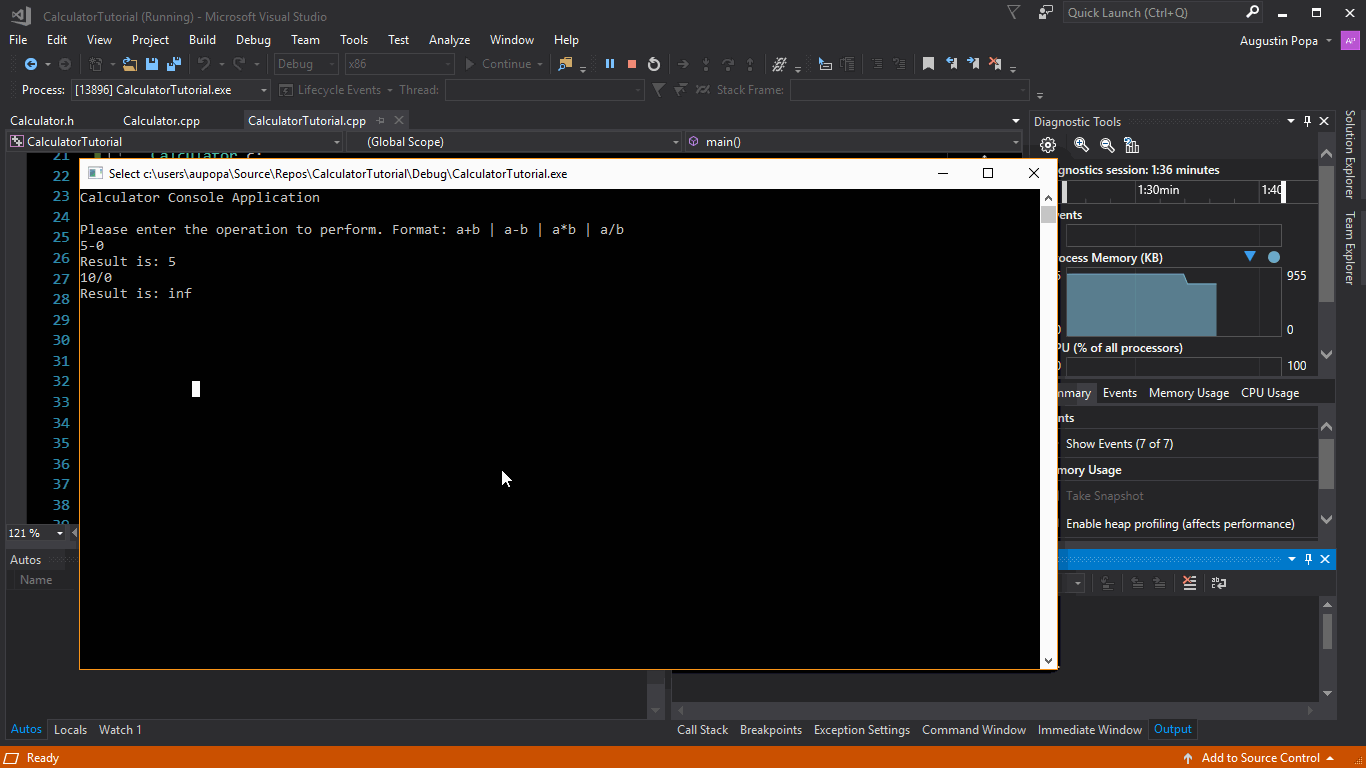Restart the debug session icon
Image resolution: width=1366 pixels, height=768 pixels.
tap(654, 63)
